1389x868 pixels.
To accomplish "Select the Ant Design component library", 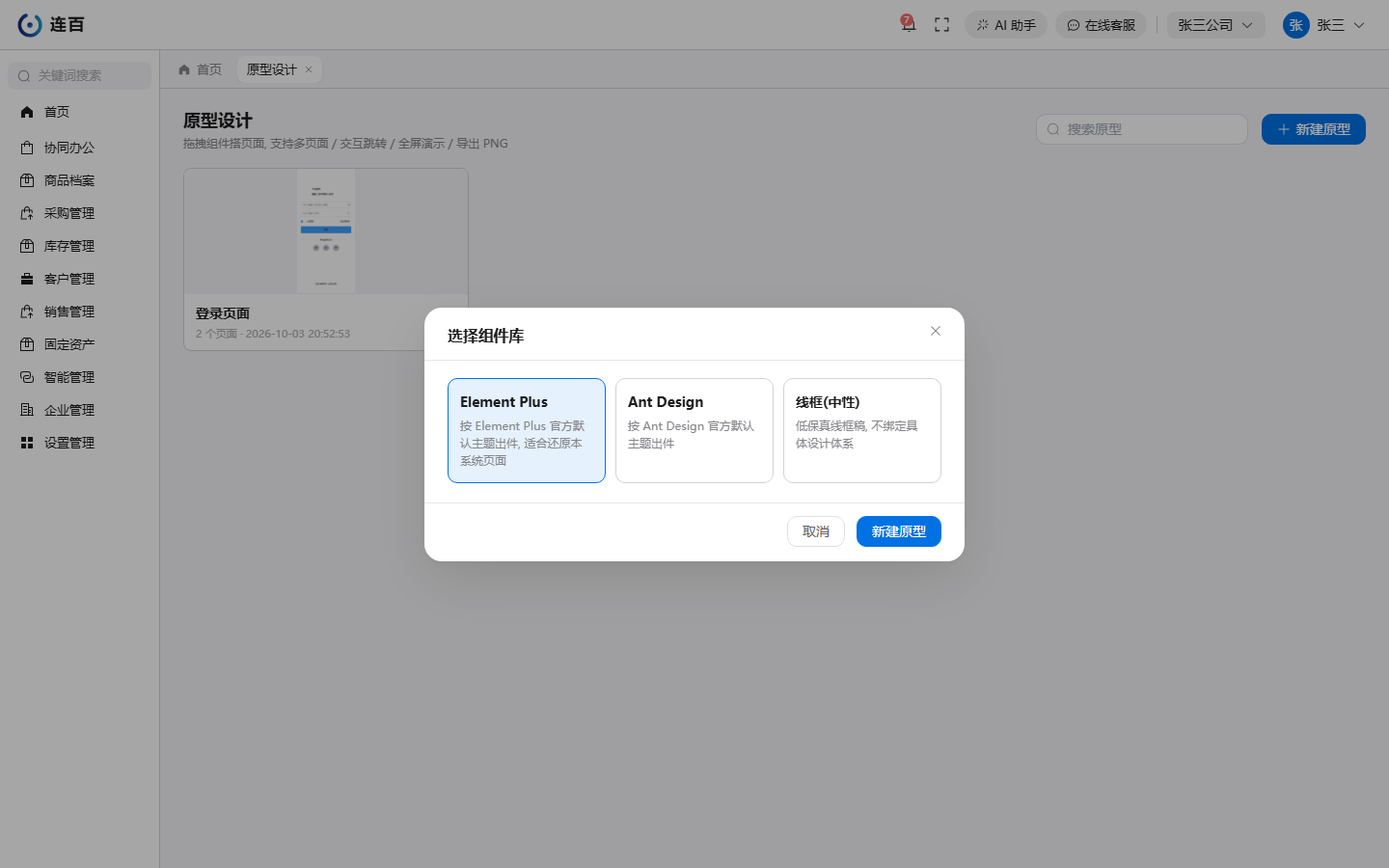I will 694,430.
